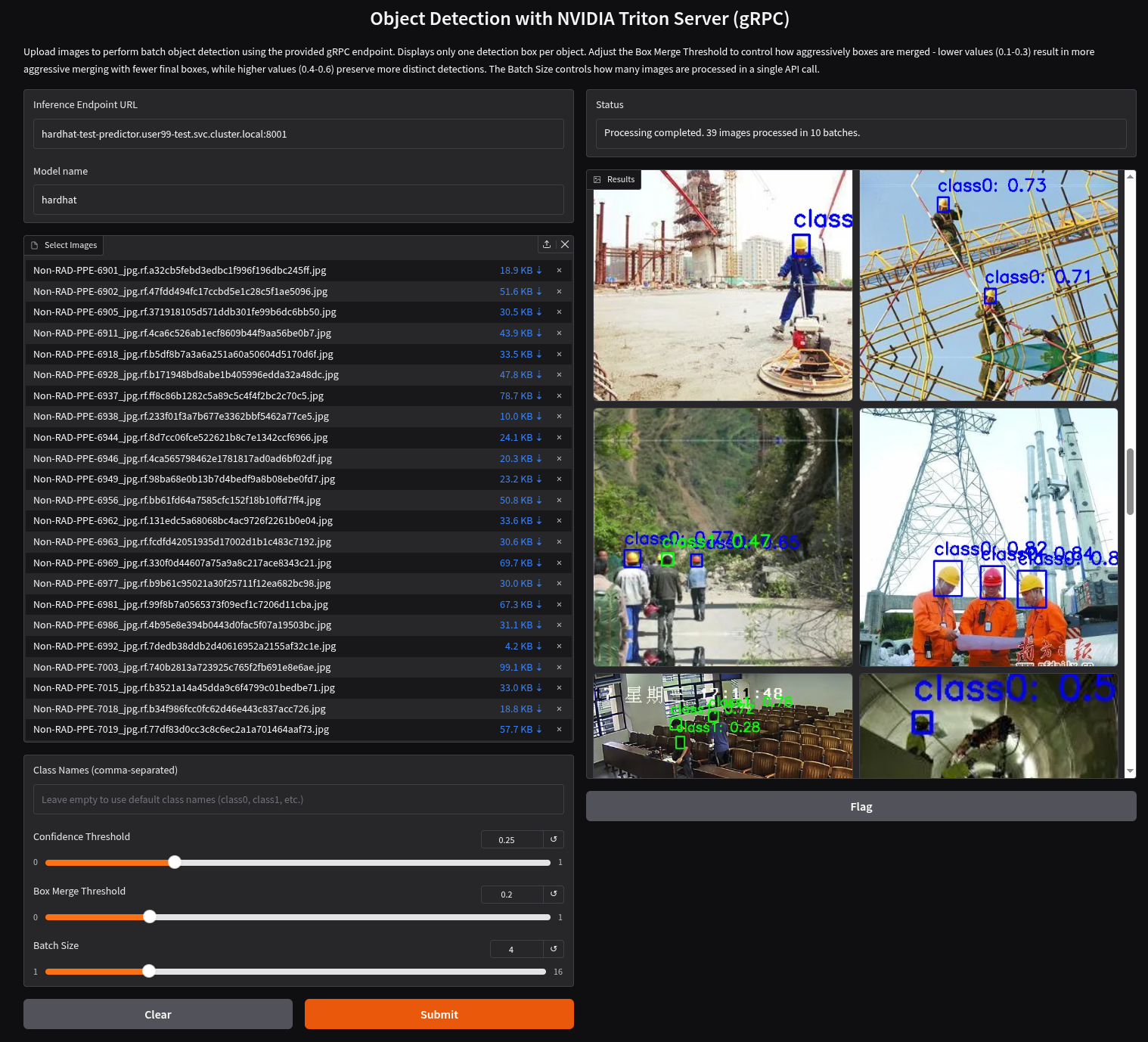Click the gallery scroll up arrow
Screen dimensions: 1148x1042
[1131, 176]
